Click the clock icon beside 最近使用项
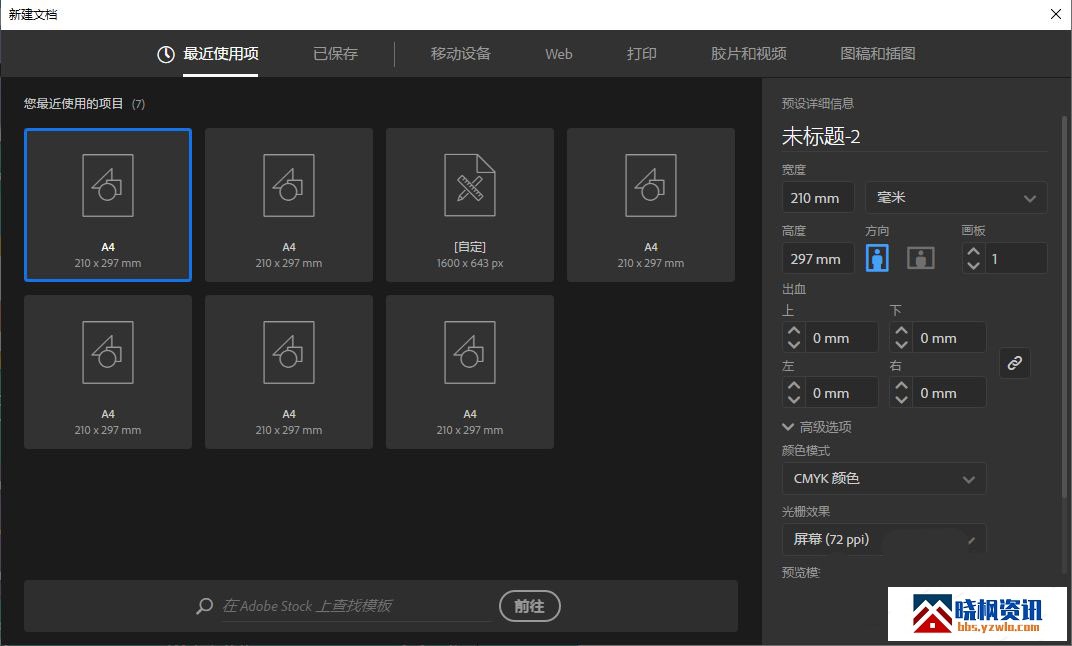Image resolution: width=1072 pixels, height=646 pixels. (x=166, y=54)
